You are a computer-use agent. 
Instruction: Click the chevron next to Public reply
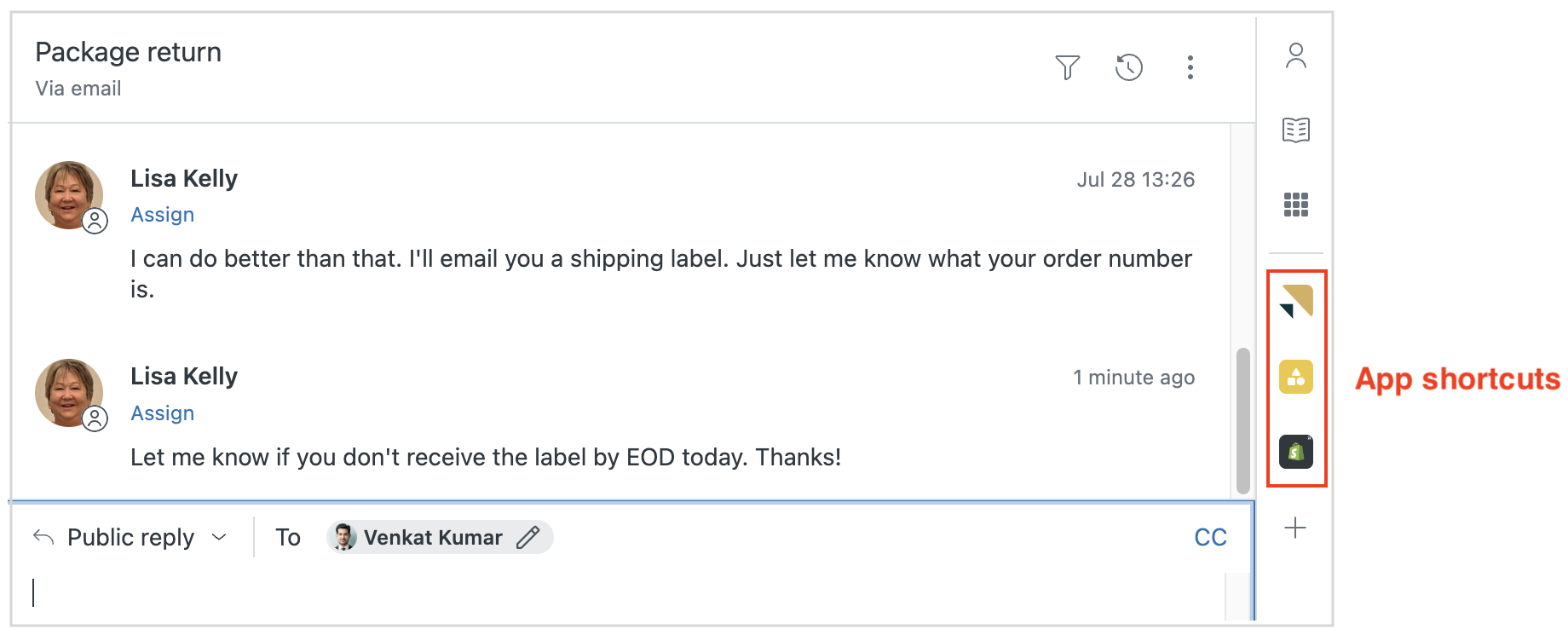click(x=219, y=537)
